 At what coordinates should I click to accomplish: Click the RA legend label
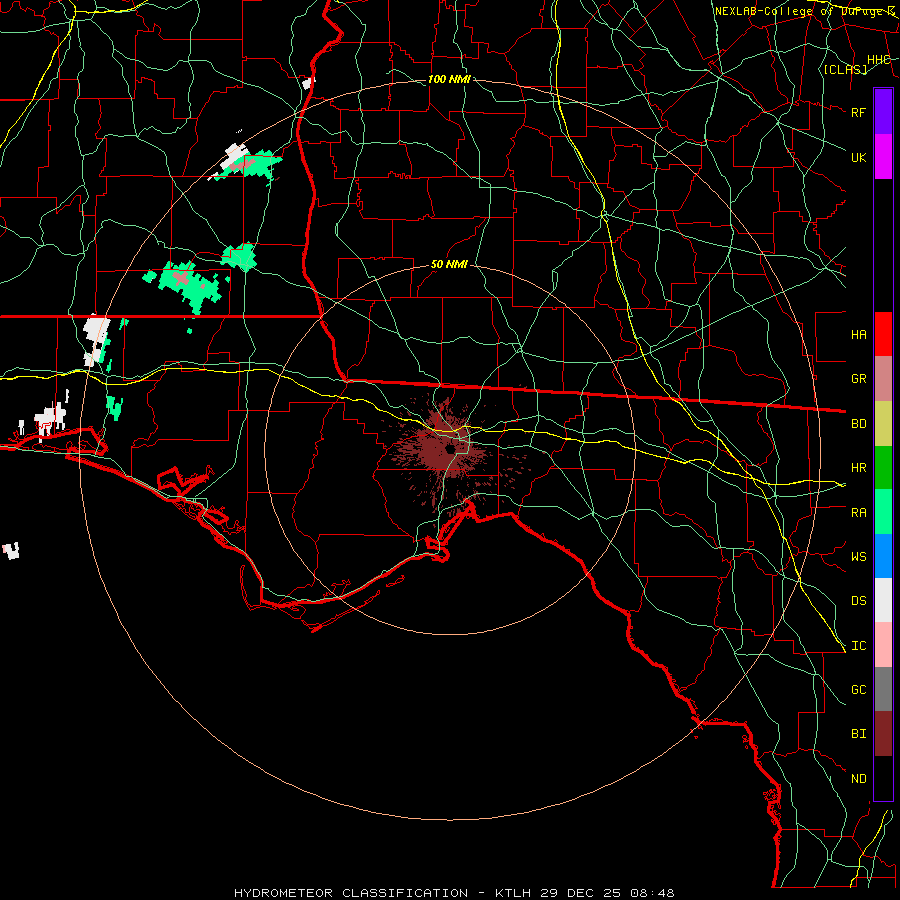pyautogui.click(x=858, y=513)
